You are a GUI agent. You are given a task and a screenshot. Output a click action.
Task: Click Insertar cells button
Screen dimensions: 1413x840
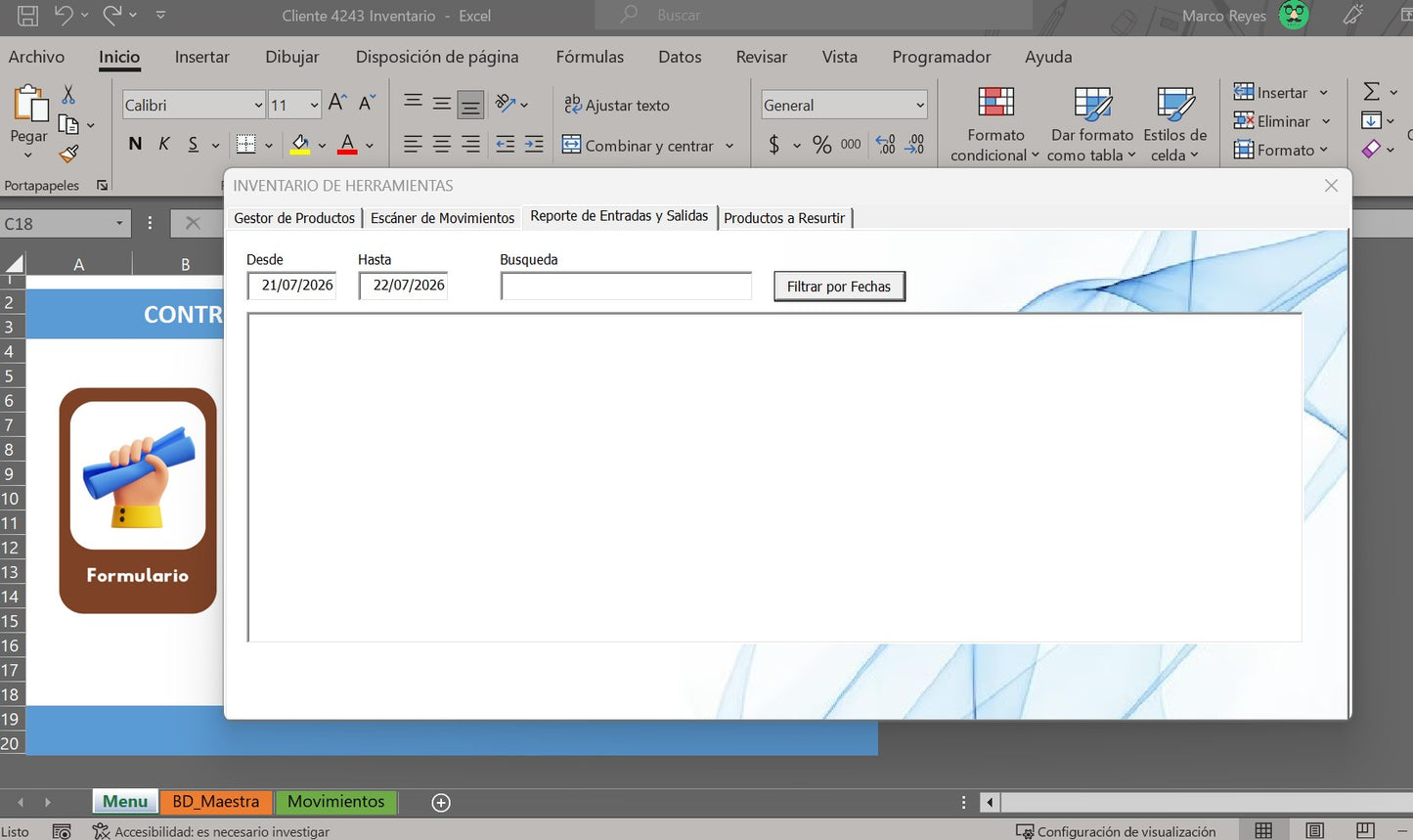coord(1271,93)
